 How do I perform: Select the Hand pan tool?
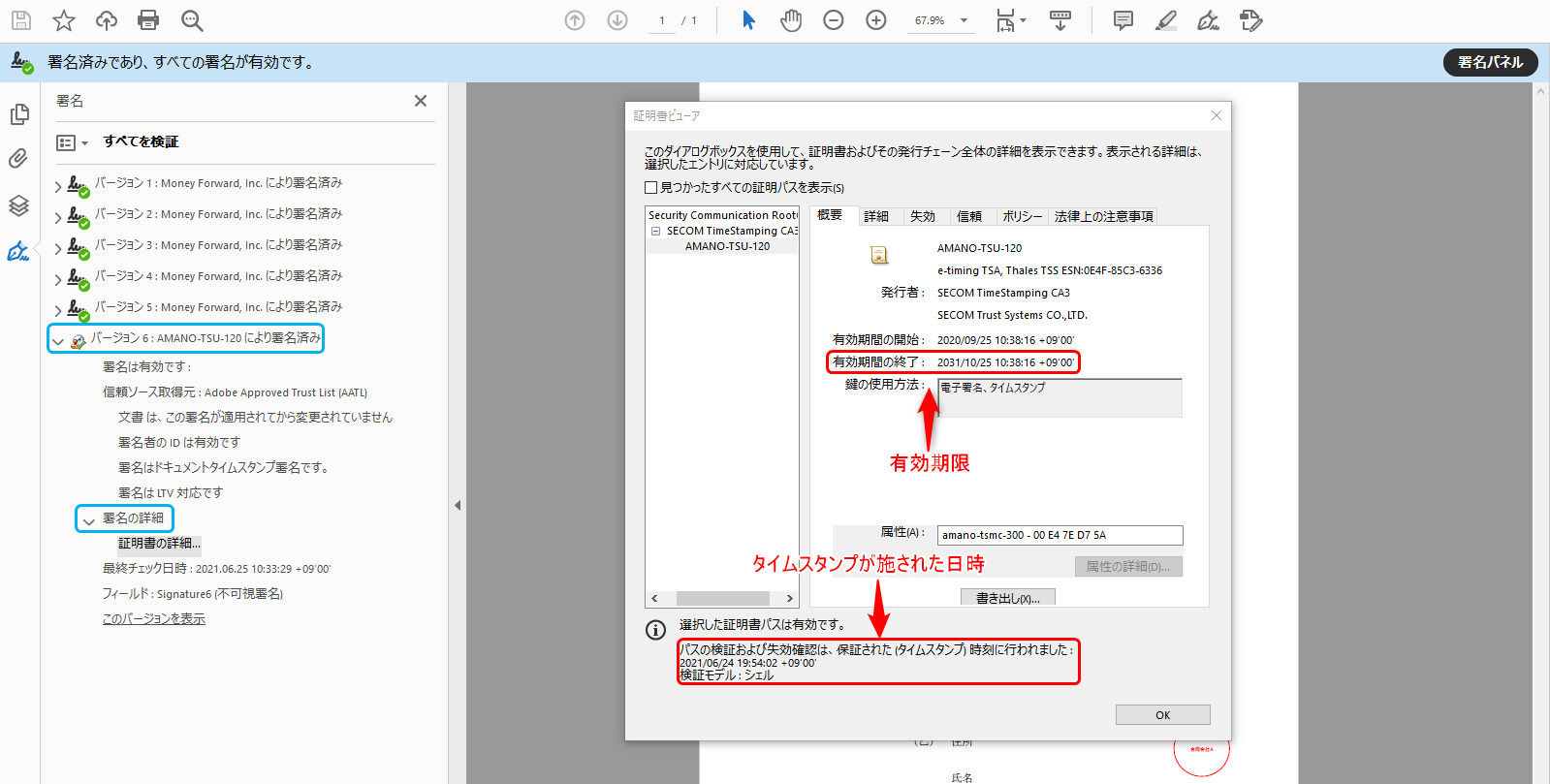[x=791, y=20]
